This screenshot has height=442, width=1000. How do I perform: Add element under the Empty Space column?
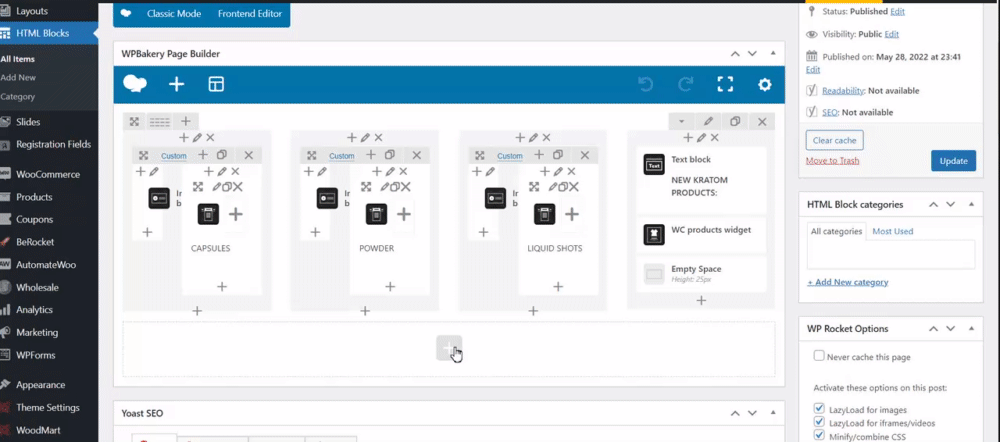(x=701, y=300)
